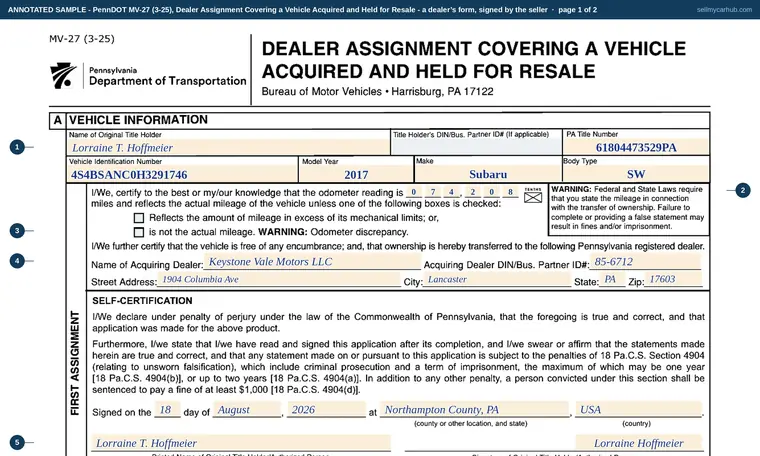The width and height of the screenshot is (760, 456).
Task: Click the State field showing PA
Action: click(x=612, y=280)
